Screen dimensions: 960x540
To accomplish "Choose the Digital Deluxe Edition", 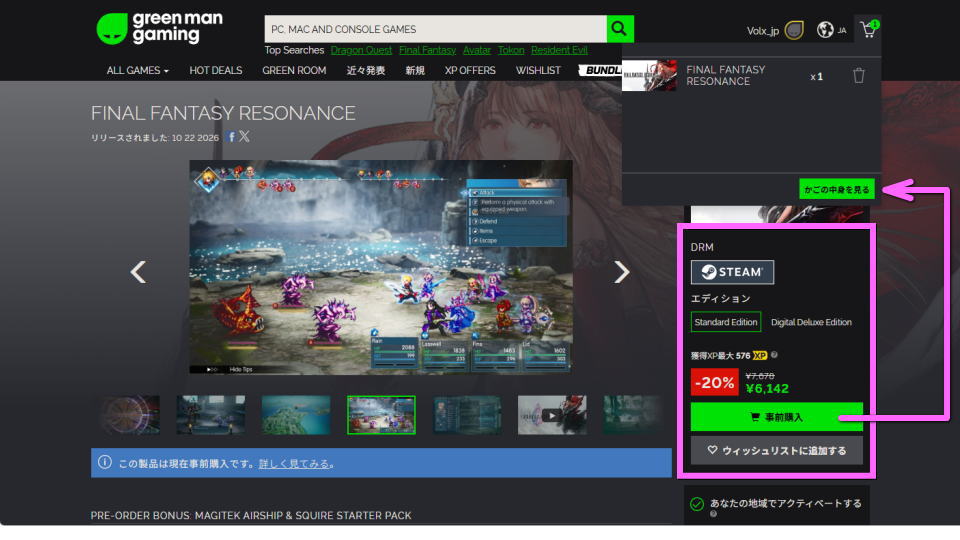I will [811, 322].
